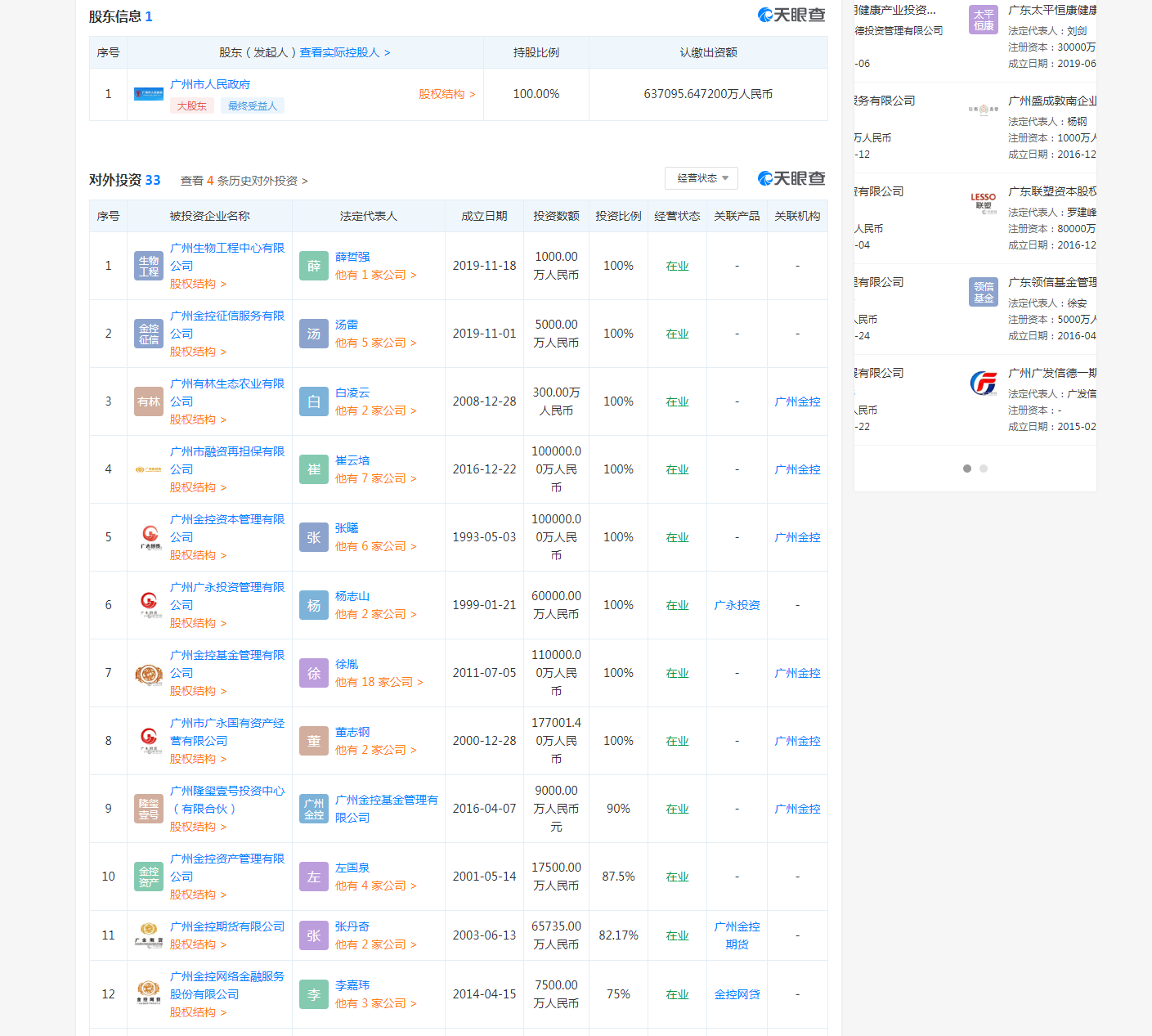Click the 广州金控期货 company logo
Viewport: 1152px width, 1036px height.
[x=149, y=935]
